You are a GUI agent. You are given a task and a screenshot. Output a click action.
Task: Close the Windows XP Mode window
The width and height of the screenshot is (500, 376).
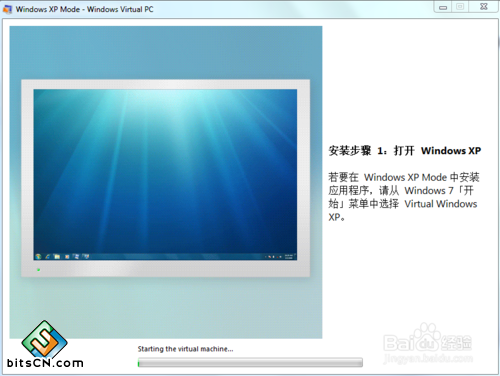click(484, 7)
